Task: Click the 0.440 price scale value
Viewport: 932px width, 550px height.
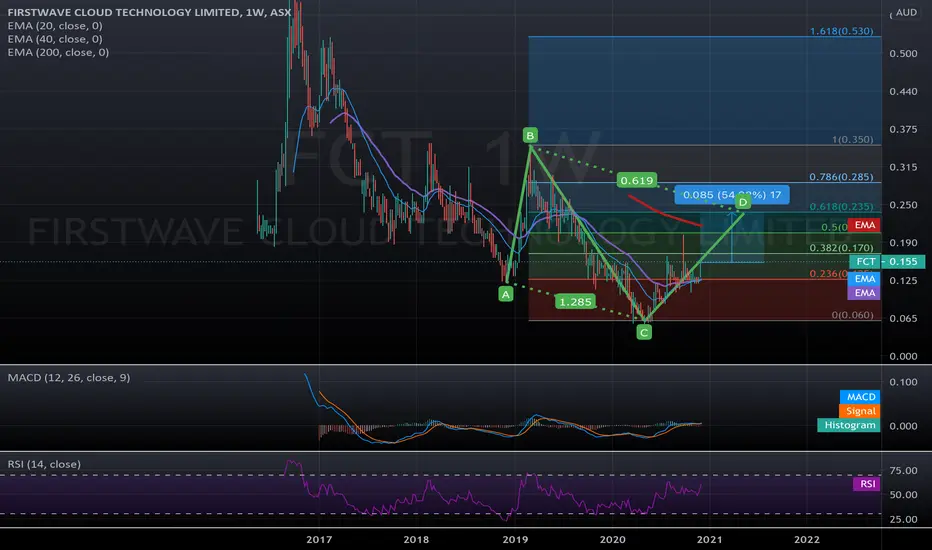Action: (x=903, y=92)
